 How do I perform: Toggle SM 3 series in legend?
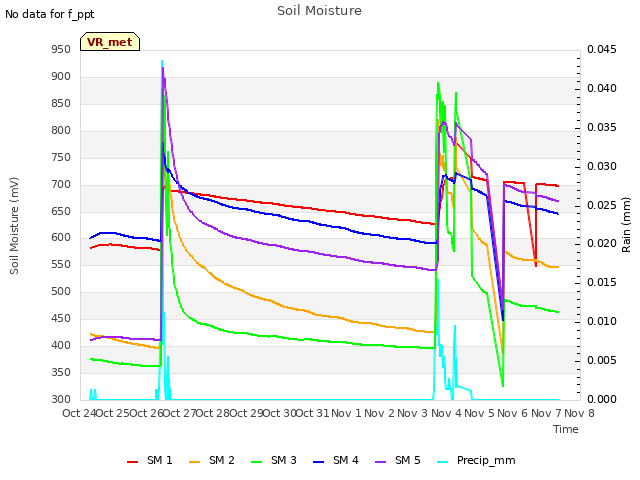(x=274, y=460)
